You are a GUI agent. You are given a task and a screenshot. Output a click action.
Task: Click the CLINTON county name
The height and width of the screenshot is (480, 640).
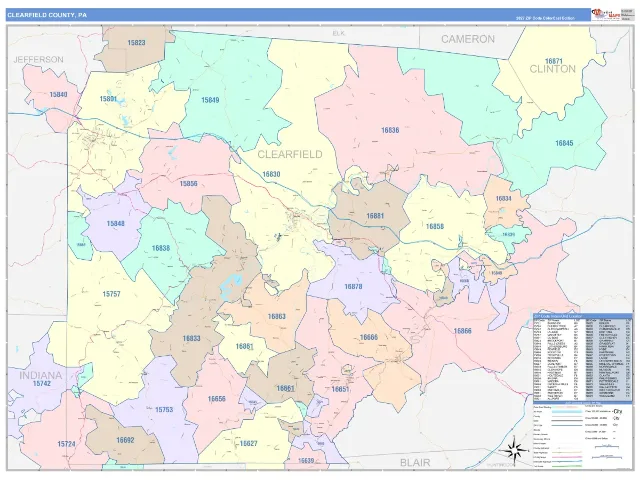click(x=553, y=69)
